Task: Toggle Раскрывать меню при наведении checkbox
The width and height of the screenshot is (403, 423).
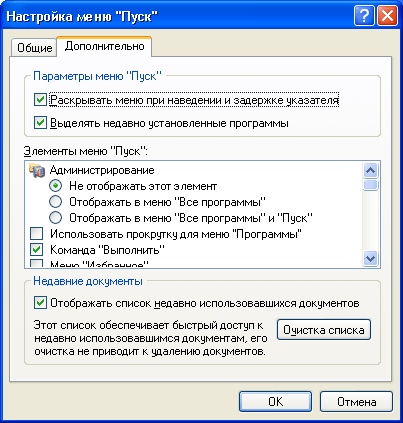Action: (x=40, y=100)
